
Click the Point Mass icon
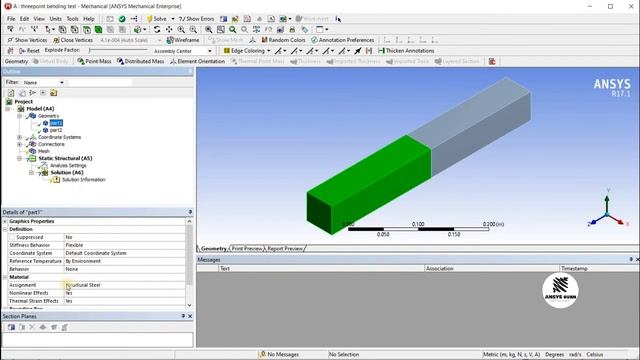point(81,61)
